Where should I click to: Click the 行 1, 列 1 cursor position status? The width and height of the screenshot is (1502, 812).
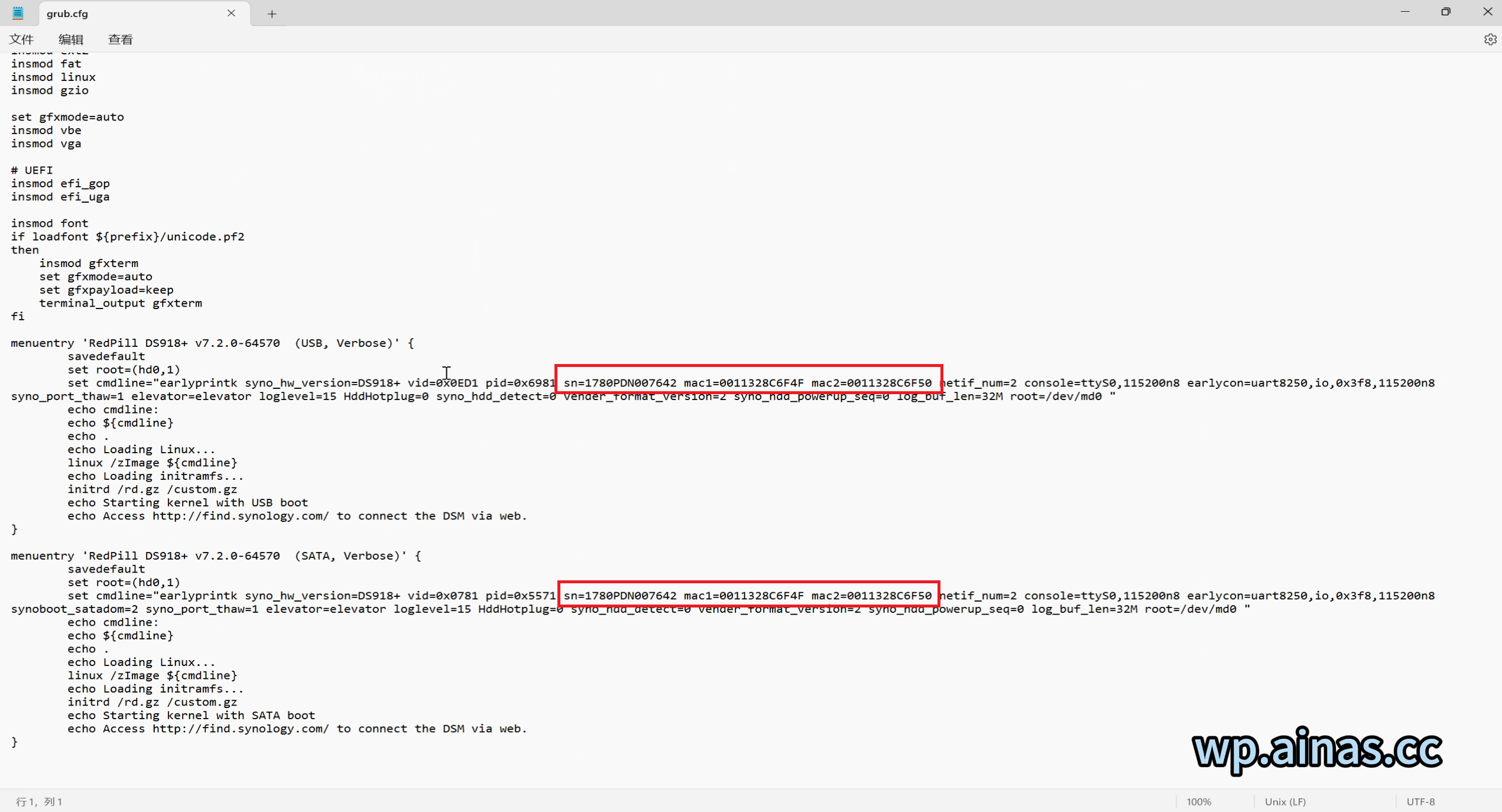(x=39, y=801)
